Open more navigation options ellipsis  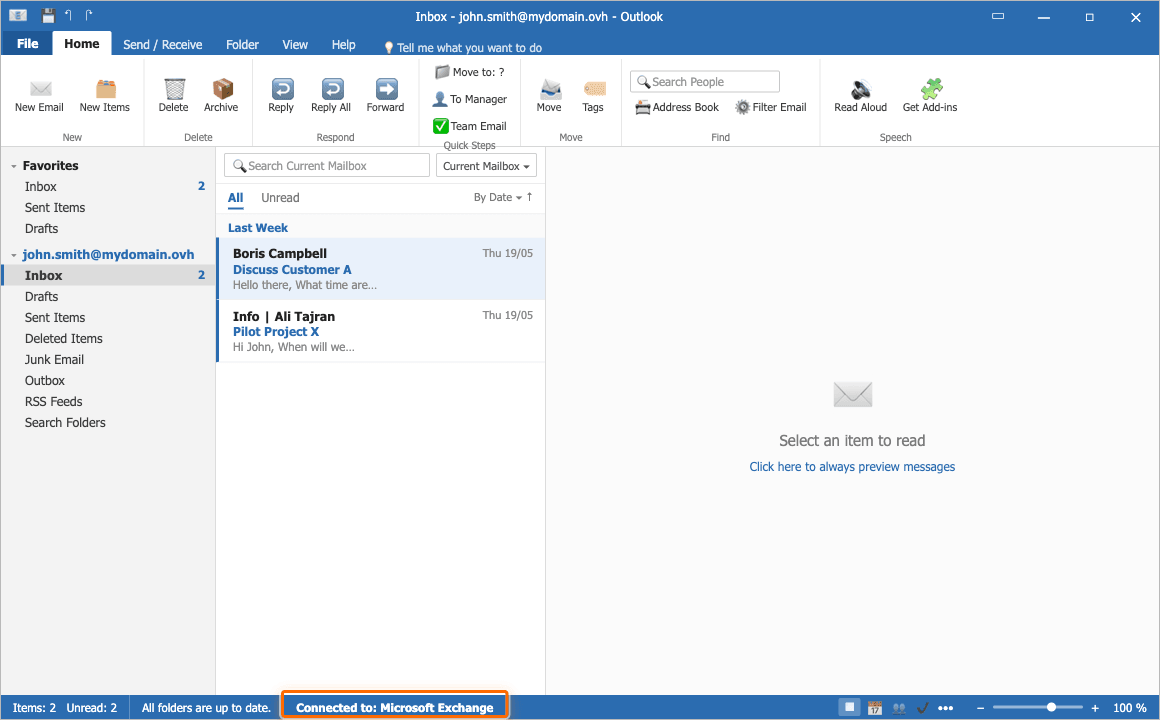click(x=945, y=708)
